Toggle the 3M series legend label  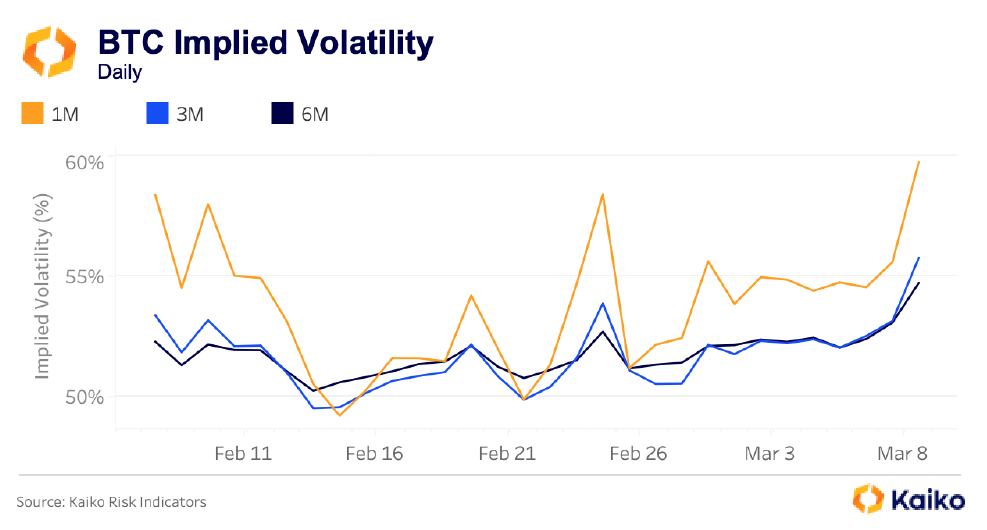pyautogui.click(x=189, y=115)
